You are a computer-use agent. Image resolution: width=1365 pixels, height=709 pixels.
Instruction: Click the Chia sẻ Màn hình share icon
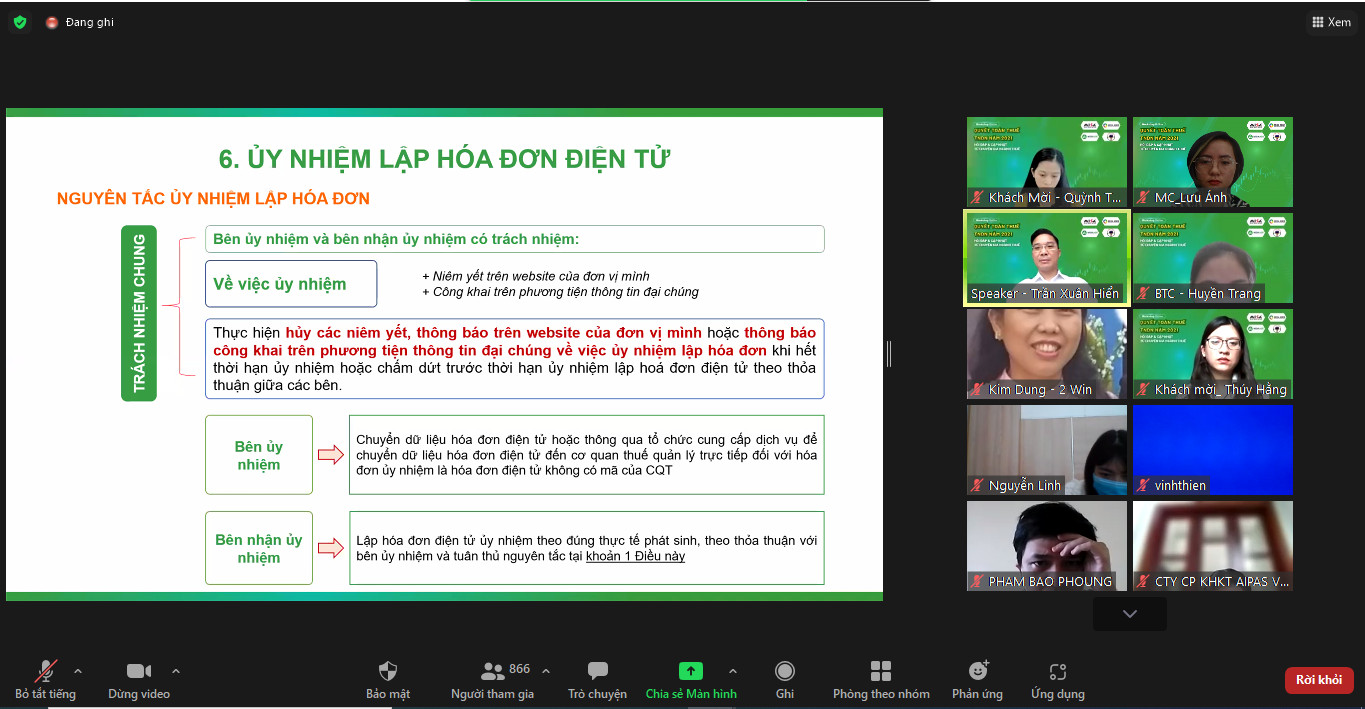(x=691, y=671)
